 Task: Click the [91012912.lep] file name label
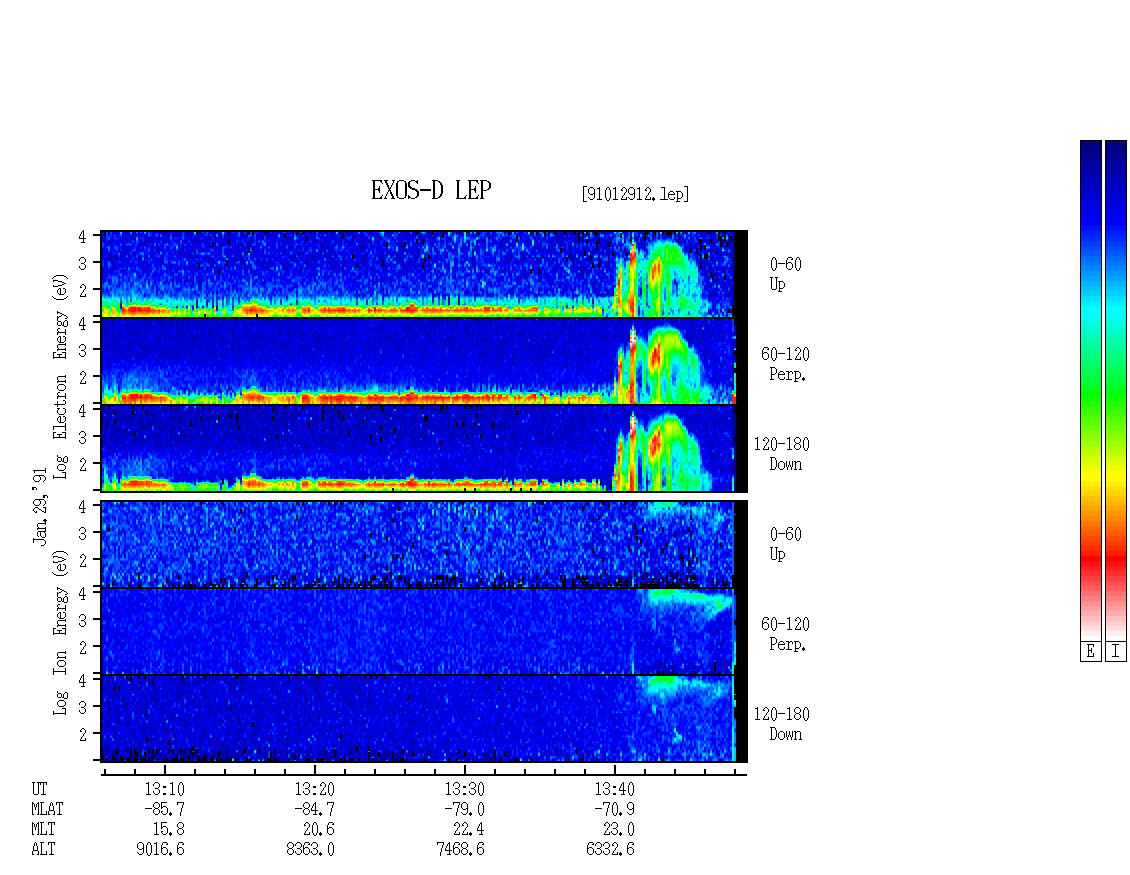tap(635, 193)
